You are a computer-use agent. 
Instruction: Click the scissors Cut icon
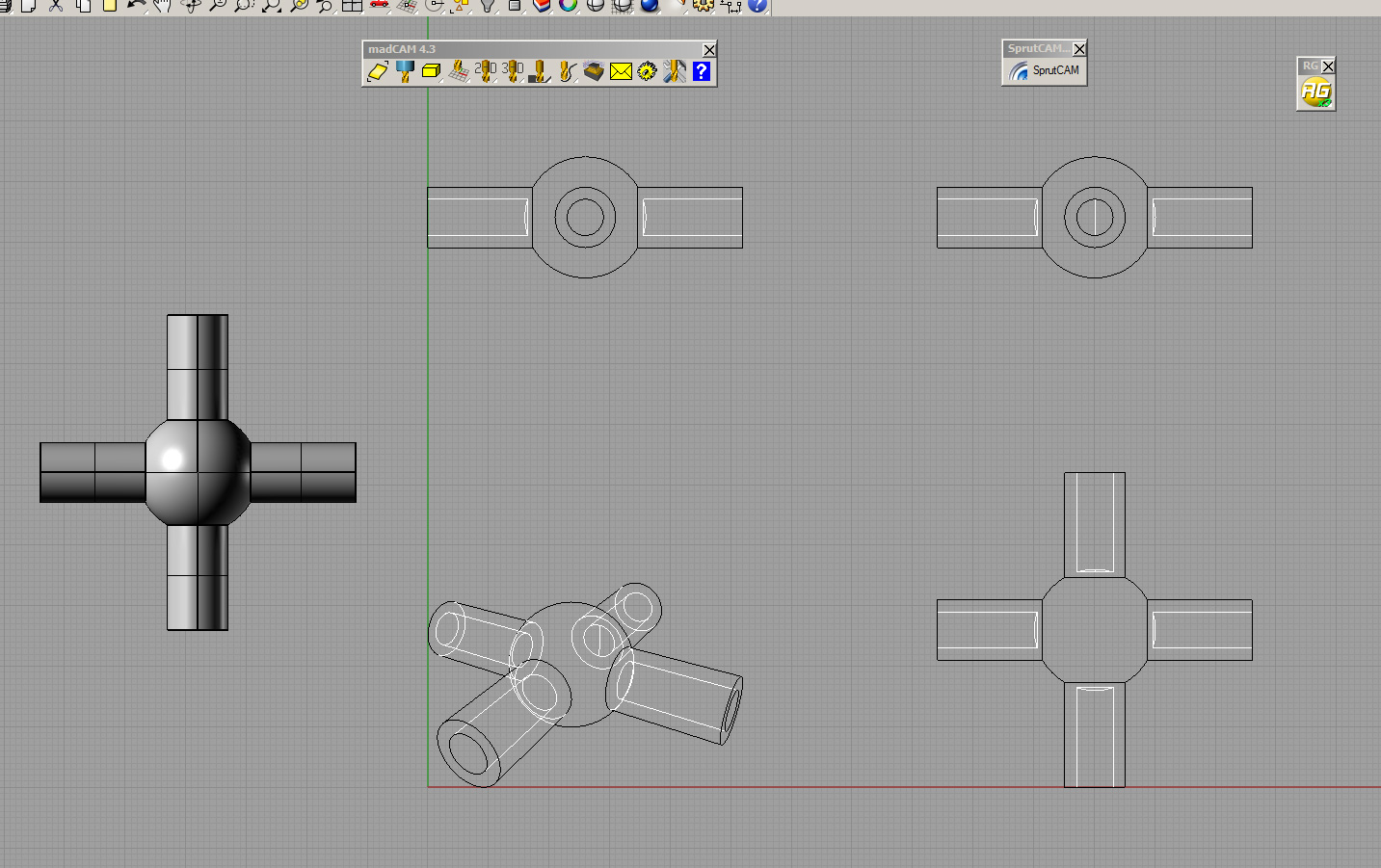pyautogui.click(x=56, y=6)
